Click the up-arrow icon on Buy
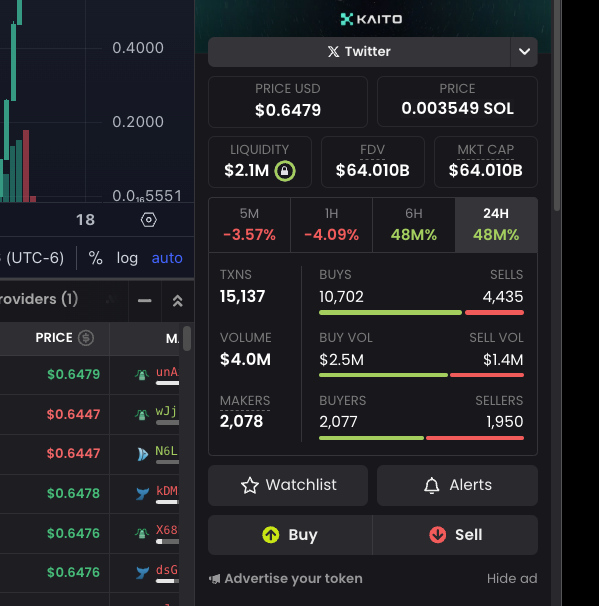Viewport: 599px width, 606px height. 271,535
